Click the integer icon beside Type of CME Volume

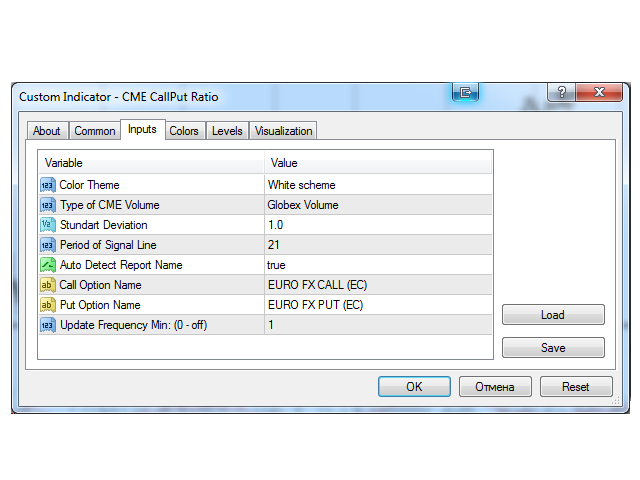click(48, 205)
